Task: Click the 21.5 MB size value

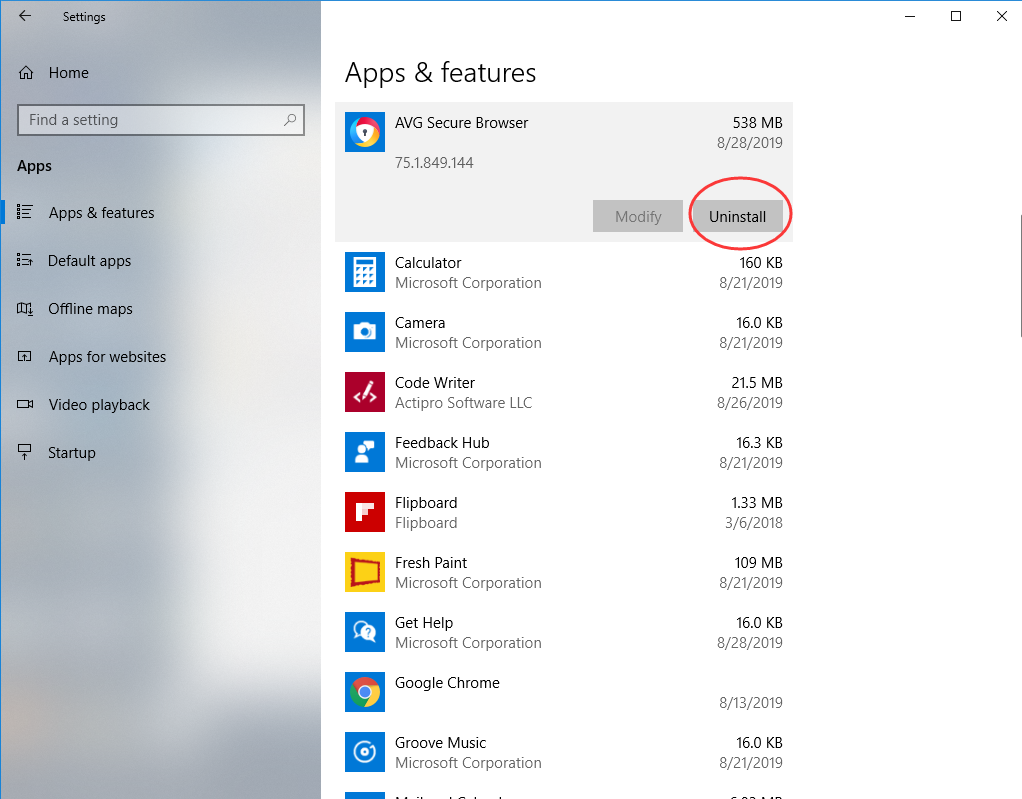Action: [757, 383]
